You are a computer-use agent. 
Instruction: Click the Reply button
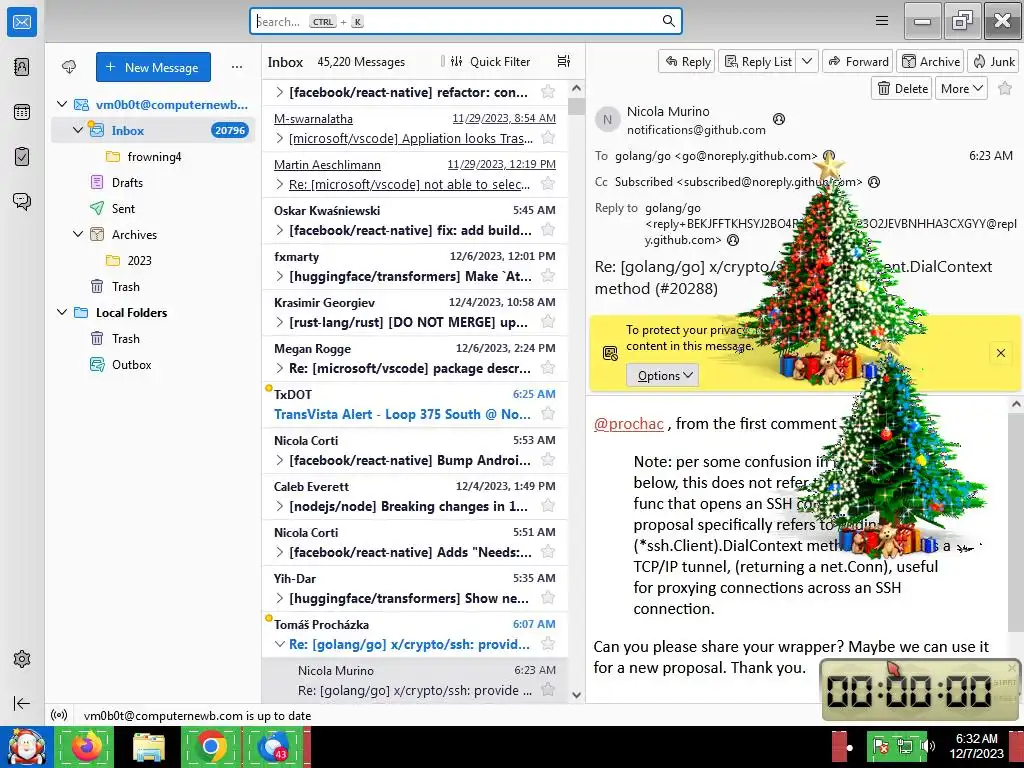pos(687,61)
